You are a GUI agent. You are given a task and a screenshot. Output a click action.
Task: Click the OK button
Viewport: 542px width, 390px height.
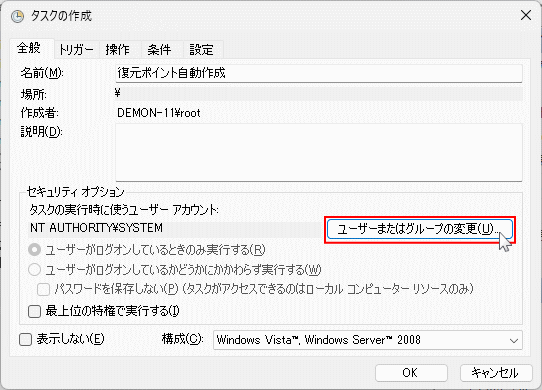coord(411,373)
